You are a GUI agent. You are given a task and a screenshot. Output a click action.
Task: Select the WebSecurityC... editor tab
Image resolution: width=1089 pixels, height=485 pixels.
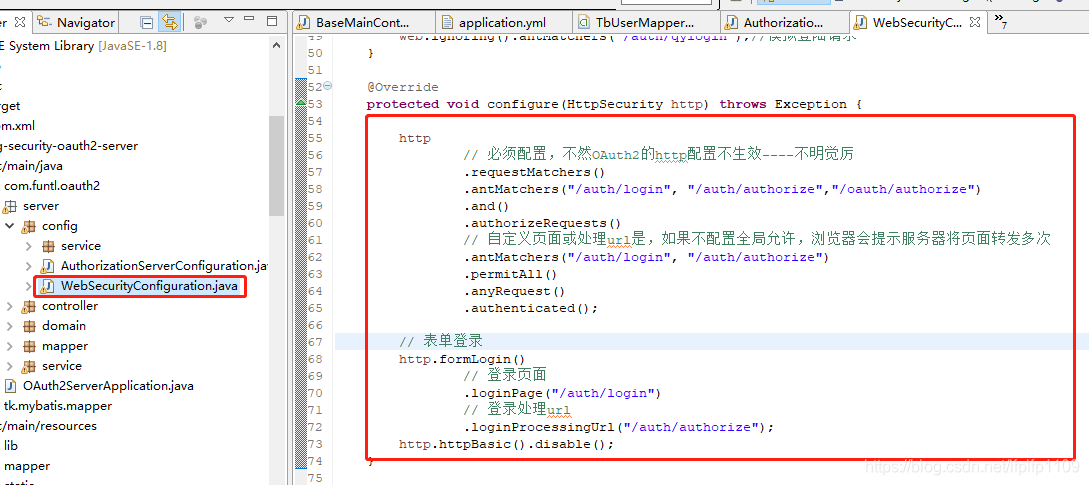coord(917,22)
